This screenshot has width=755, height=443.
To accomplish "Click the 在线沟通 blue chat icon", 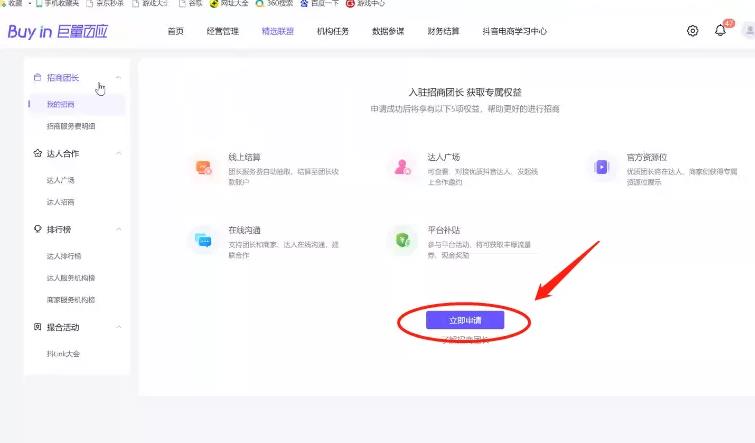I will tap(204, 239).
